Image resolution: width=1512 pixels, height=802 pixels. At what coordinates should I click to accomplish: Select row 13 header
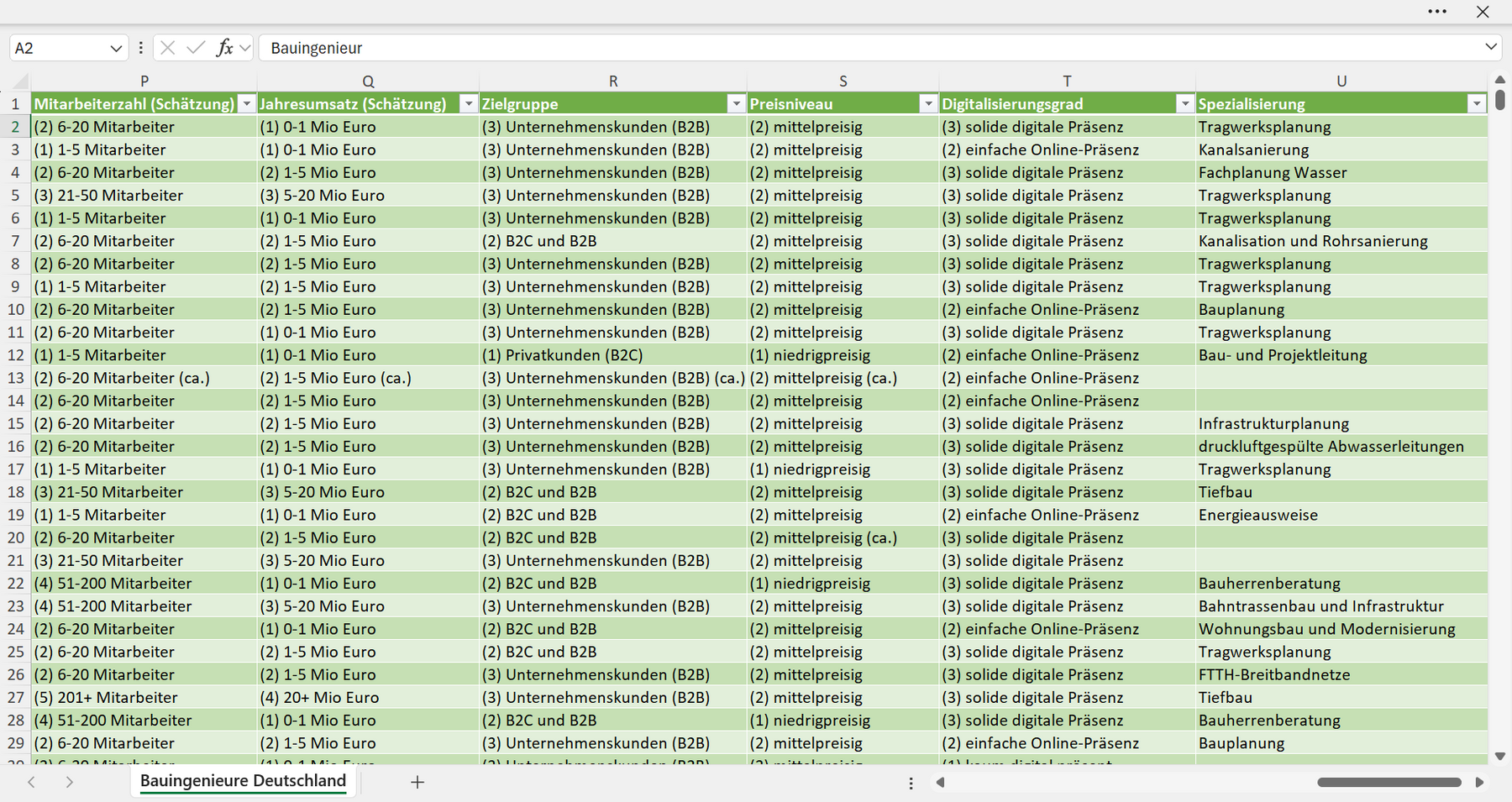pyautogui.click(x=15, y=378)
